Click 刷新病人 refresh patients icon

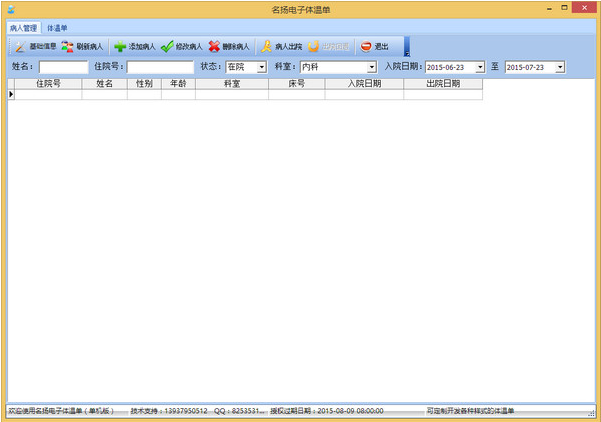pos(67,46)
